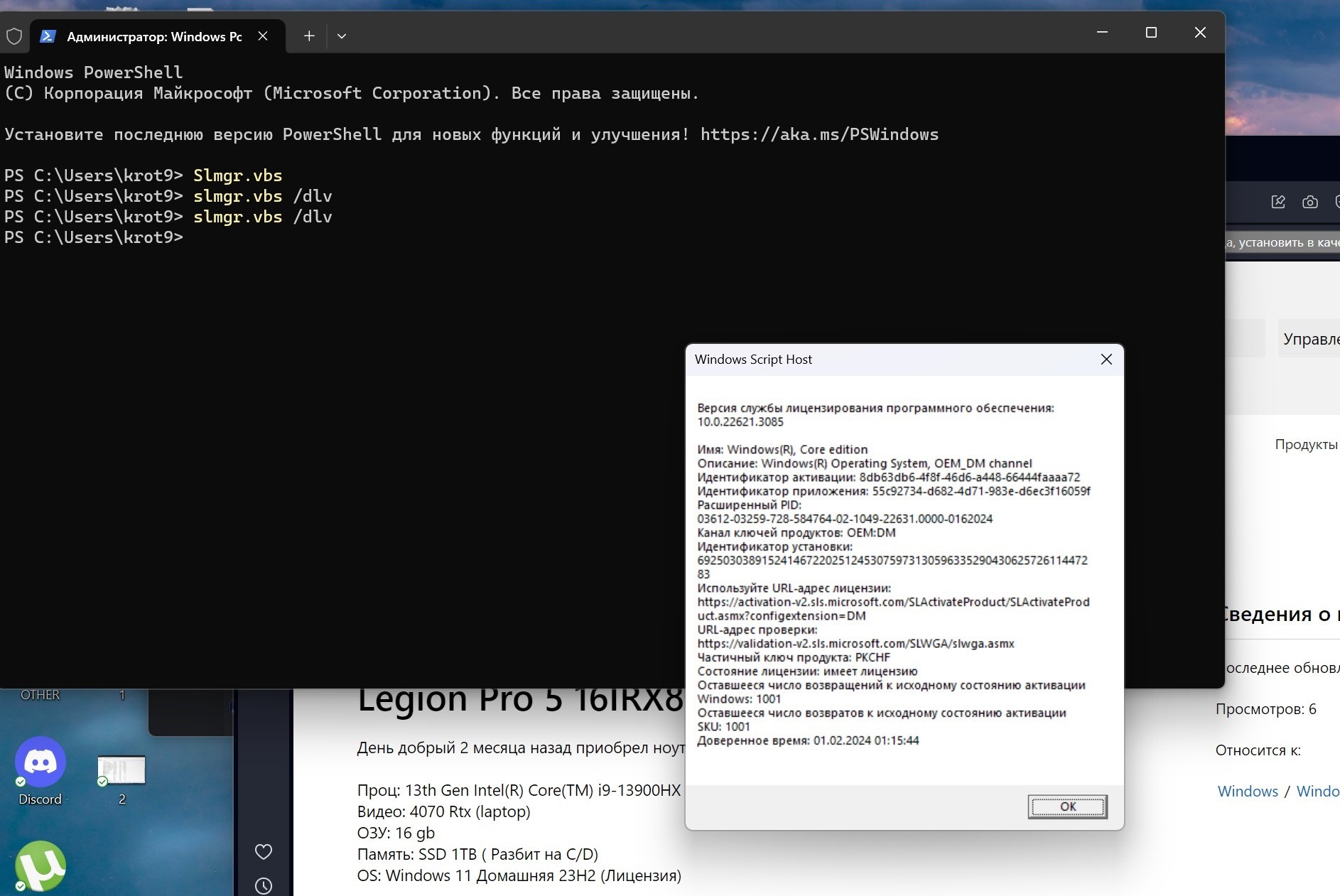Open a new terminal tab with plus

click(x=309, y=36)
